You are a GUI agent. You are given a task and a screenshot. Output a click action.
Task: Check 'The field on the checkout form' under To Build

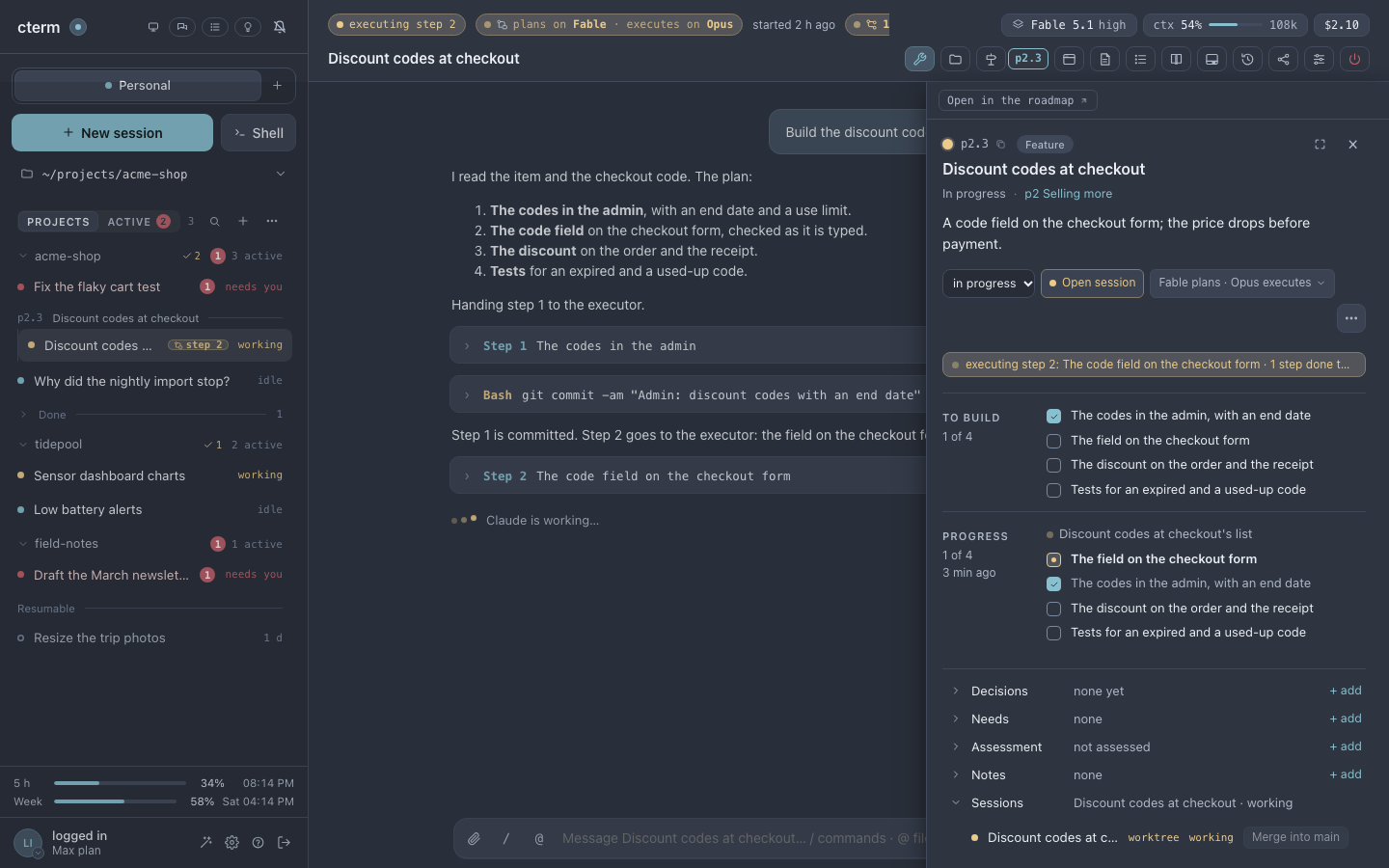point(1053,441)
